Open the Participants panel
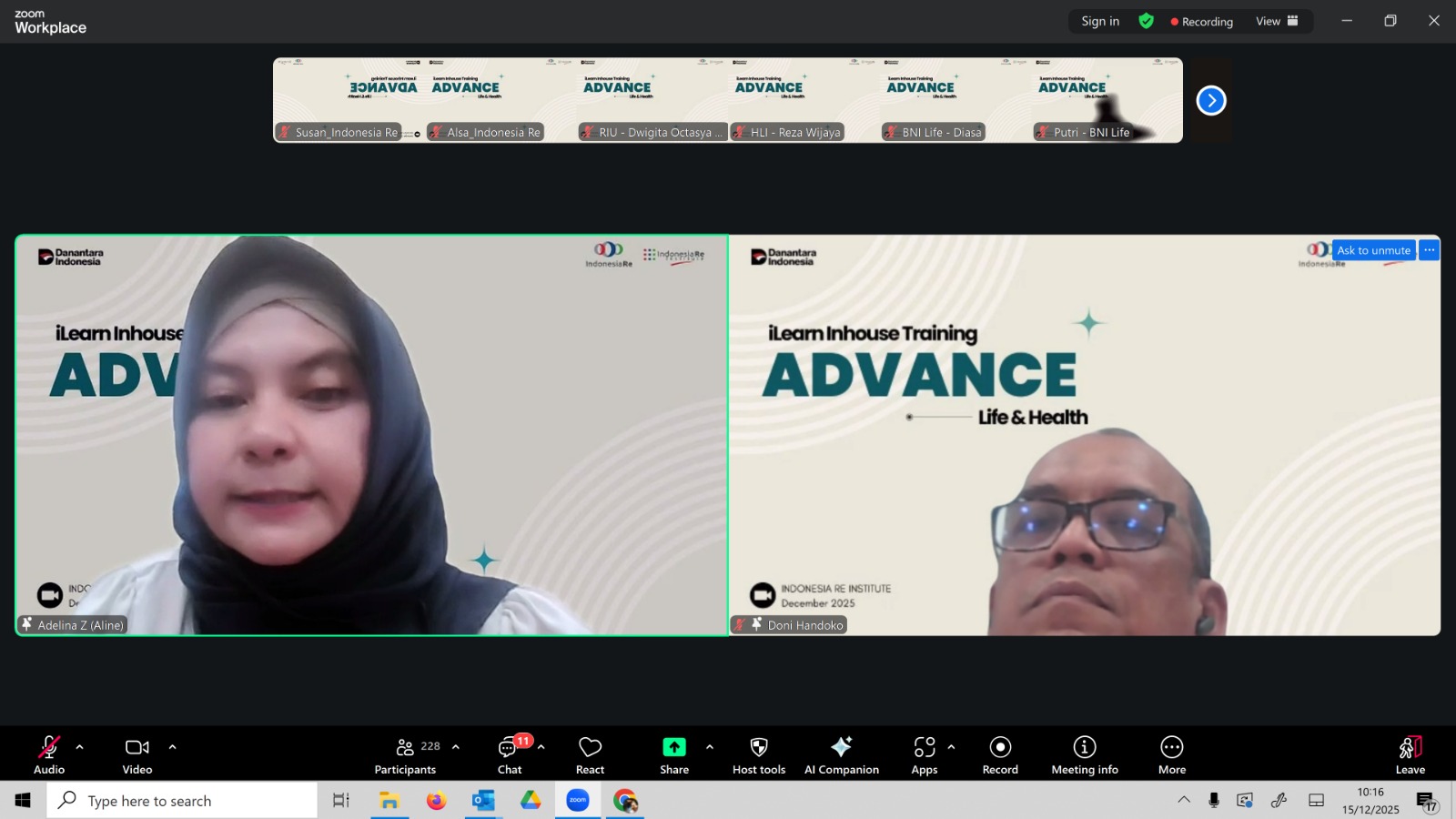The height and width of the screenshot is (819, 1456). (x=406, y=755)
